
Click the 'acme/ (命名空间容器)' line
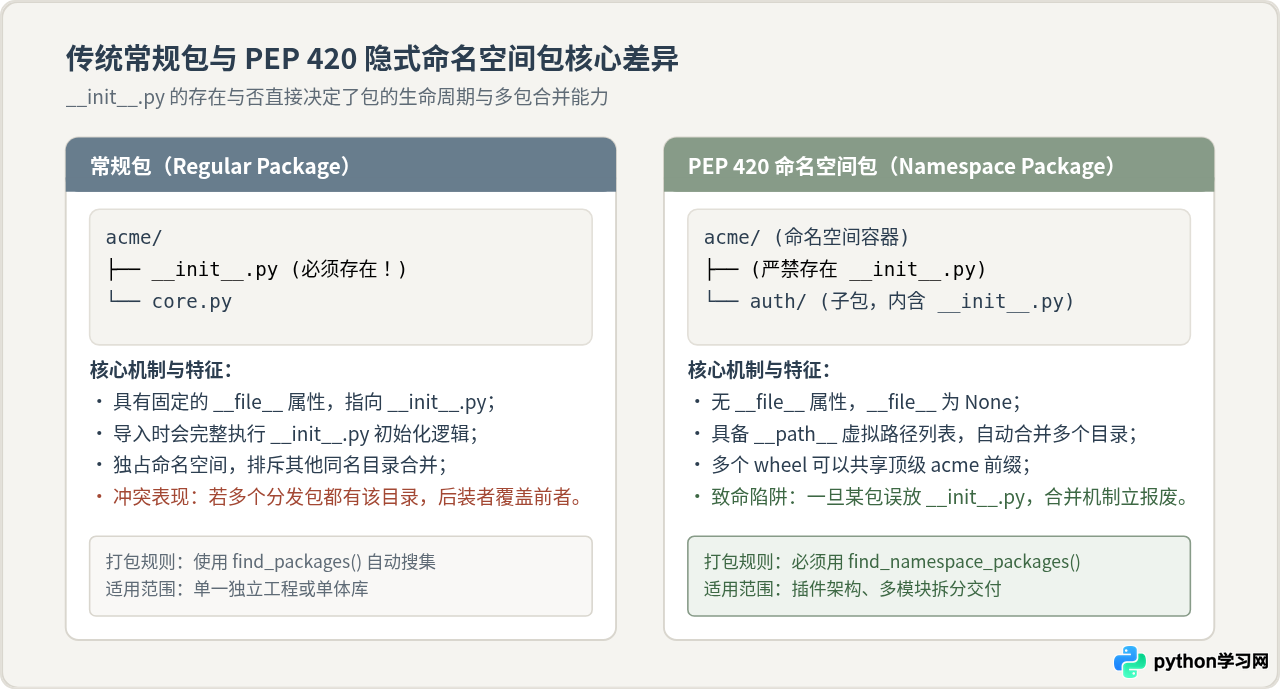(806, 237)
